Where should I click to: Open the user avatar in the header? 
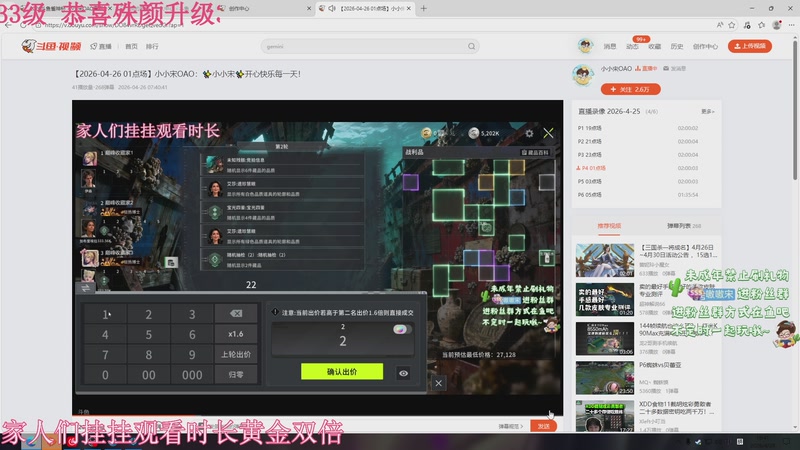[585, 46]
